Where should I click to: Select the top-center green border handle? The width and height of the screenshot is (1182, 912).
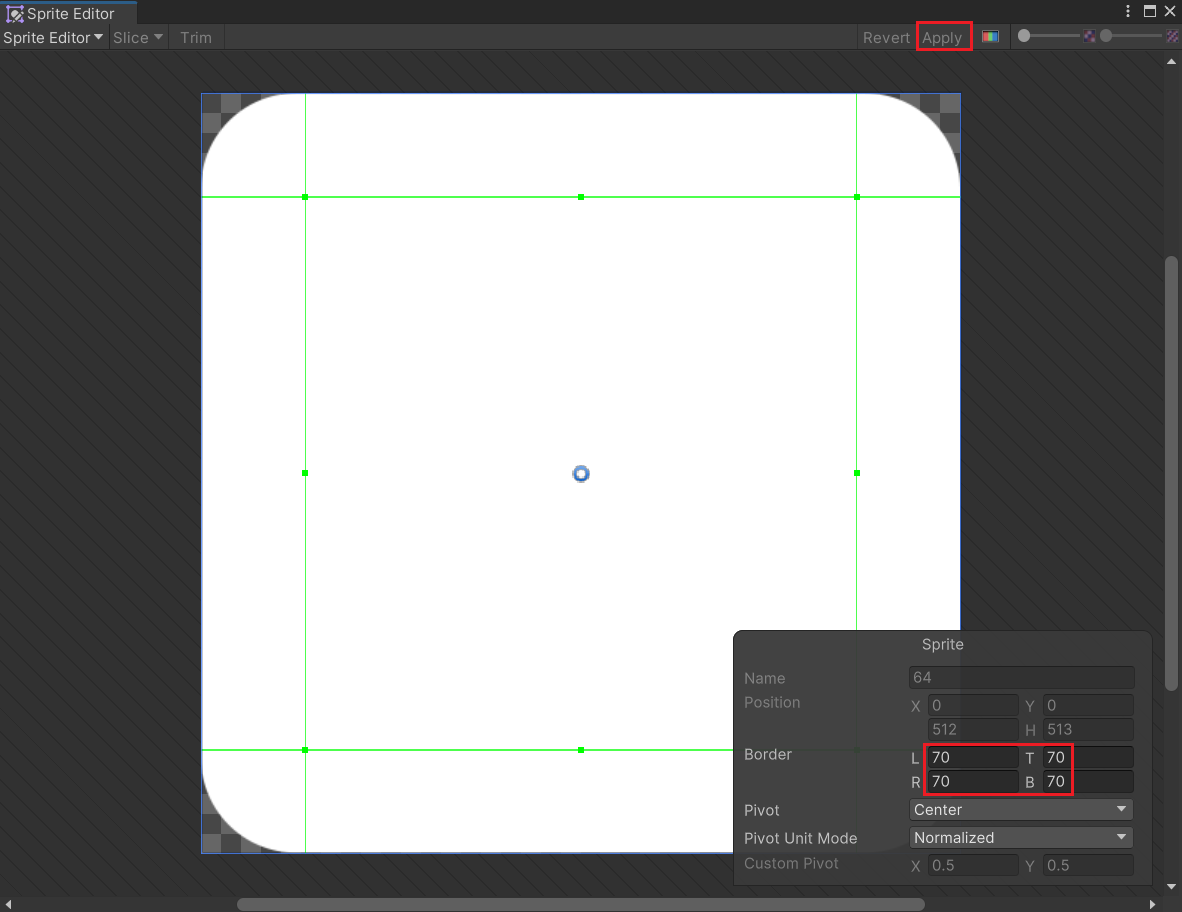(580, 197)
